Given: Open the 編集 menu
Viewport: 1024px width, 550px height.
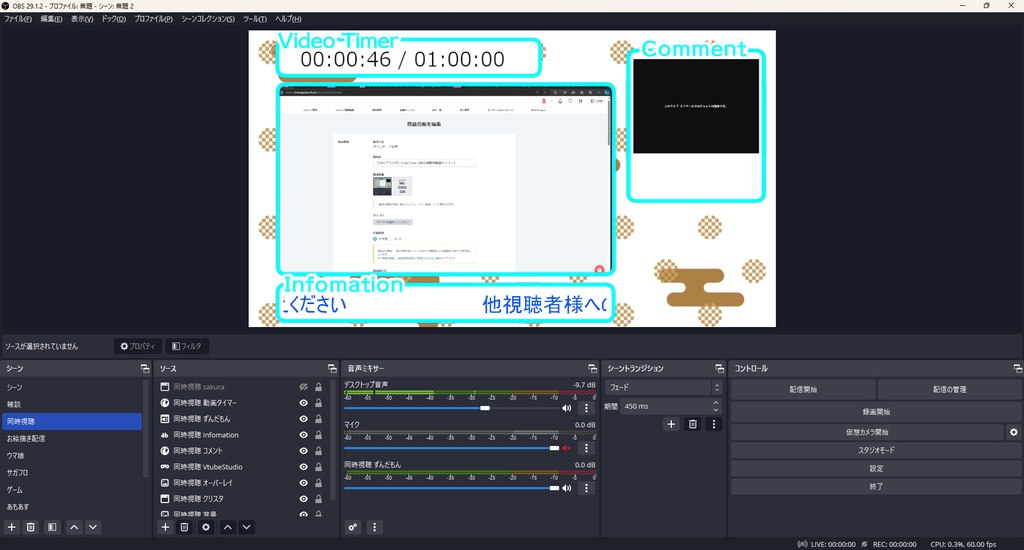Looking at the screenshot, I should coord(52,19).
